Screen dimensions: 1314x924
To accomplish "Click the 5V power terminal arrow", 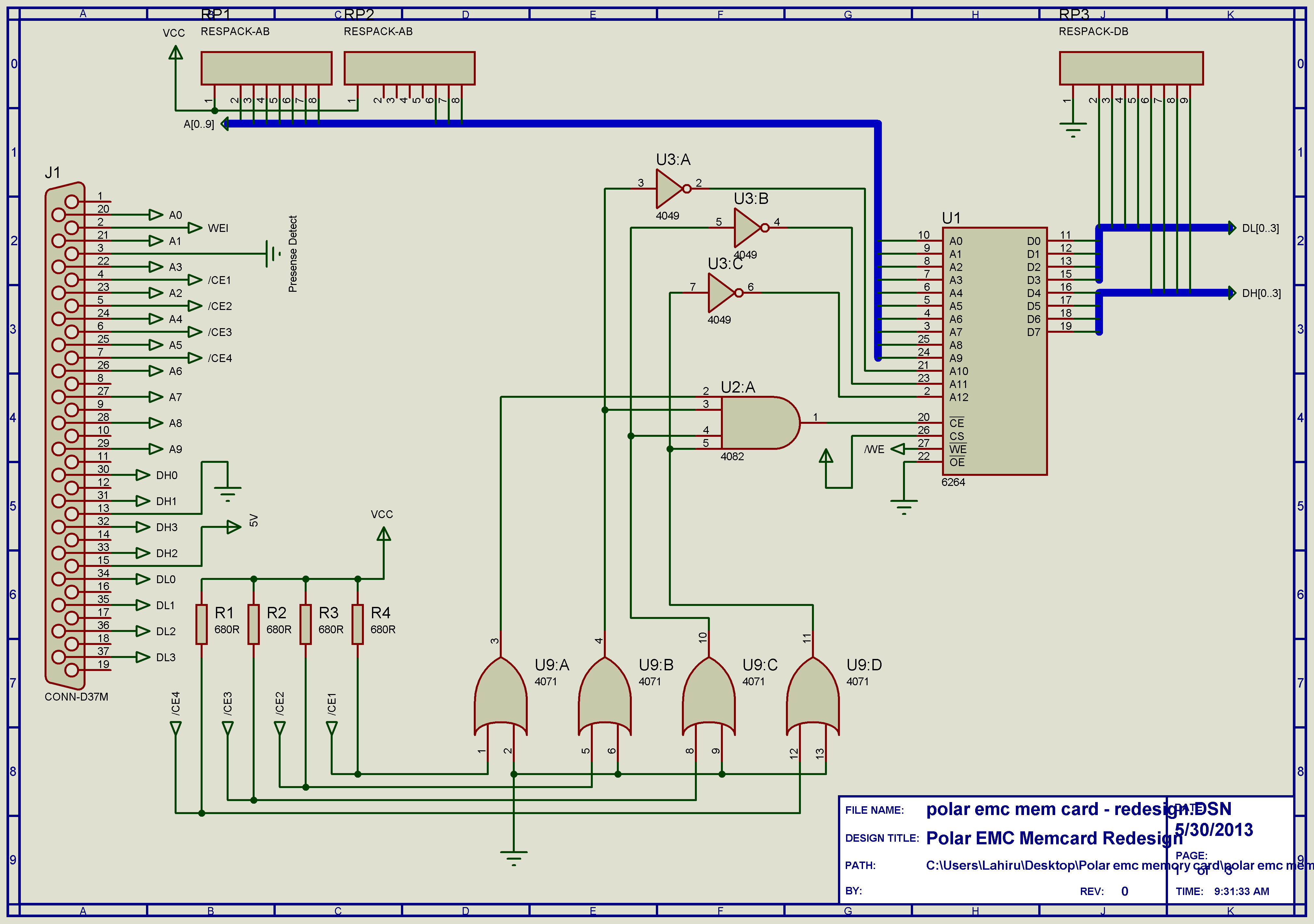I will click(233, 527).
